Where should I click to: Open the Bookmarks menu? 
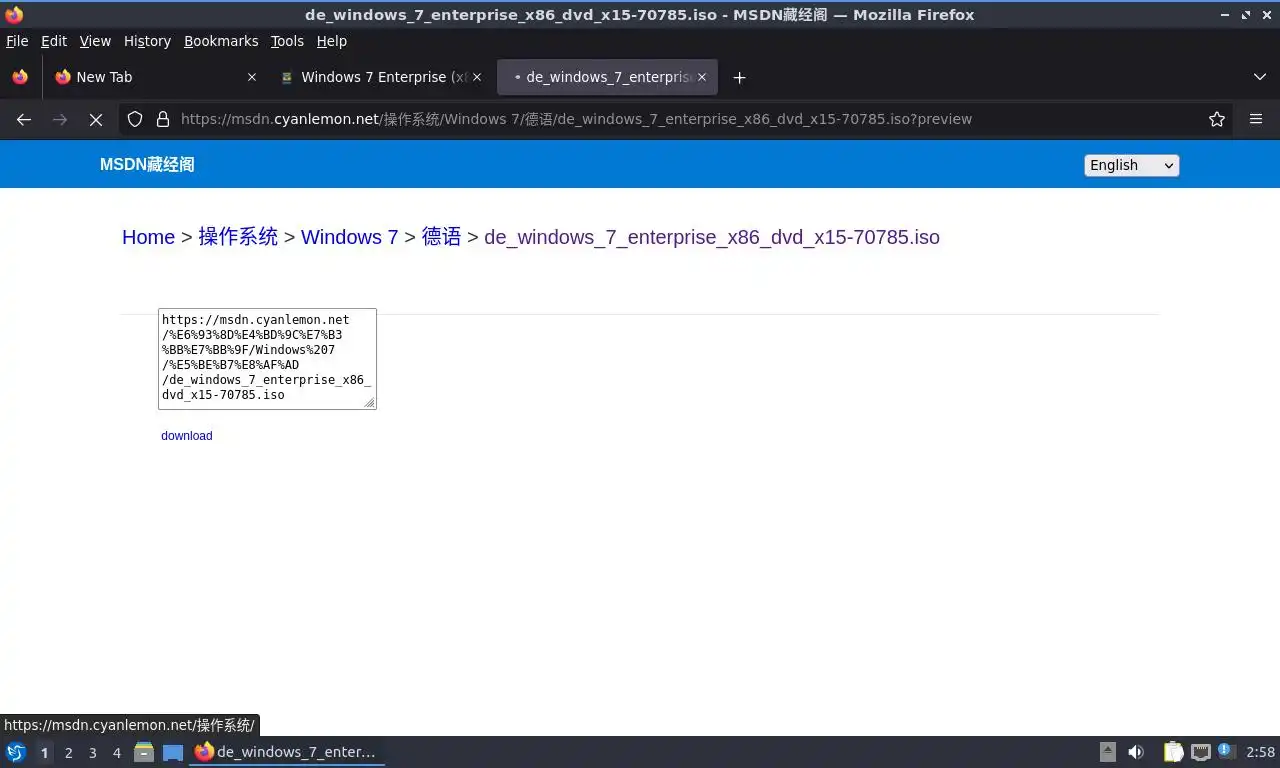tap(221, 41)
